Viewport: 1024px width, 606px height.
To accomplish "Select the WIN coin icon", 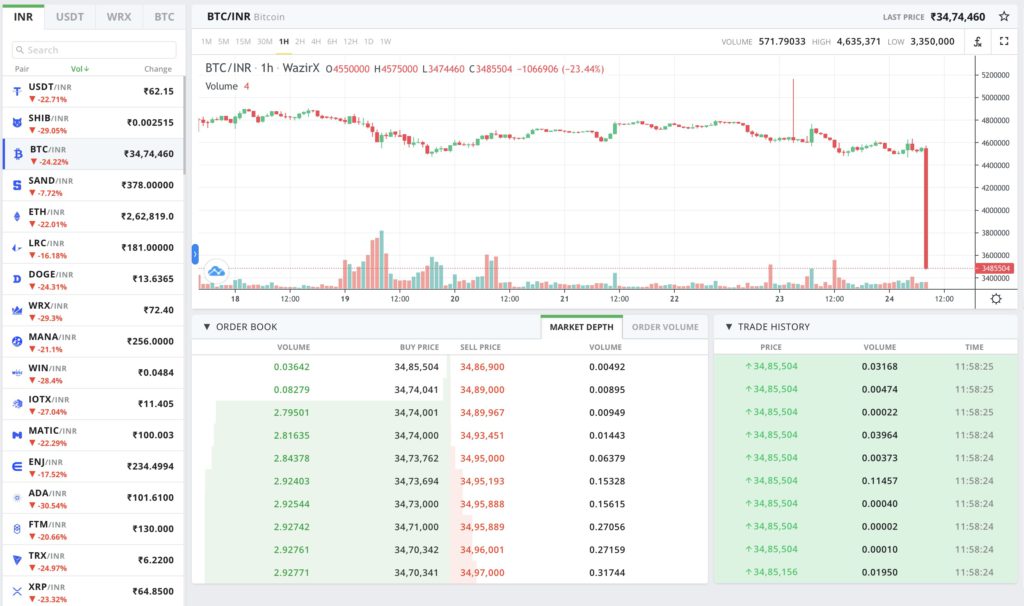I will (x=17, y=373).
